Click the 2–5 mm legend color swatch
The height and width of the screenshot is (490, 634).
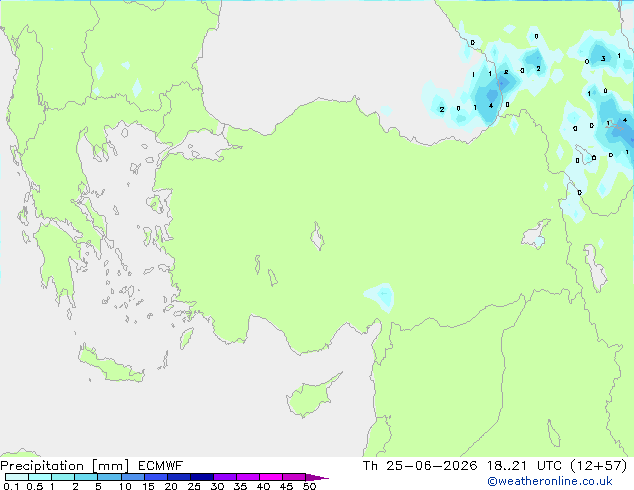tap(86, 477)
